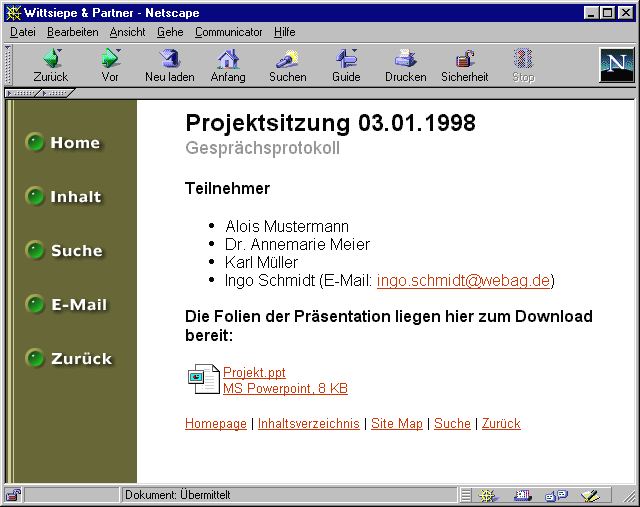Screen dimensions: 640x507
Task: Open Sicherheit security padlock icon
Action: pyautogui.click(x=464, y=58)
